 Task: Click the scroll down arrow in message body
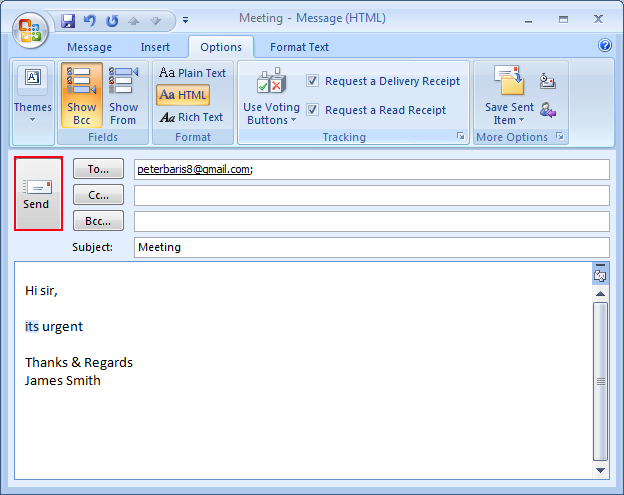[600, 470]
